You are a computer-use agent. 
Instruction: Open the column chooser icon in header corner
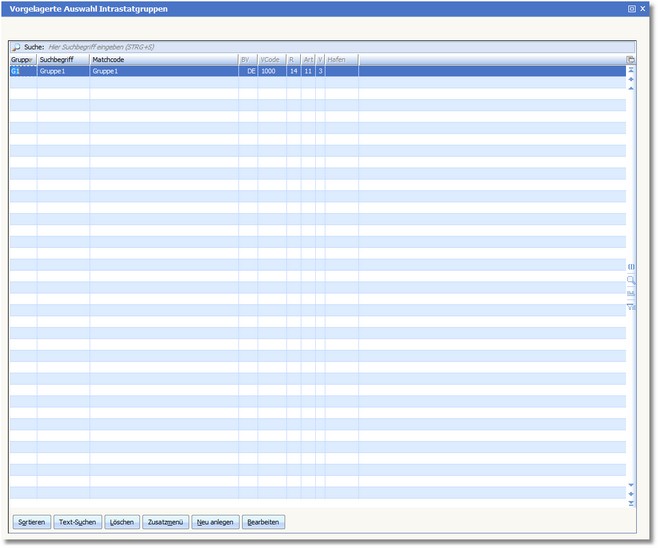click(631, 60)
